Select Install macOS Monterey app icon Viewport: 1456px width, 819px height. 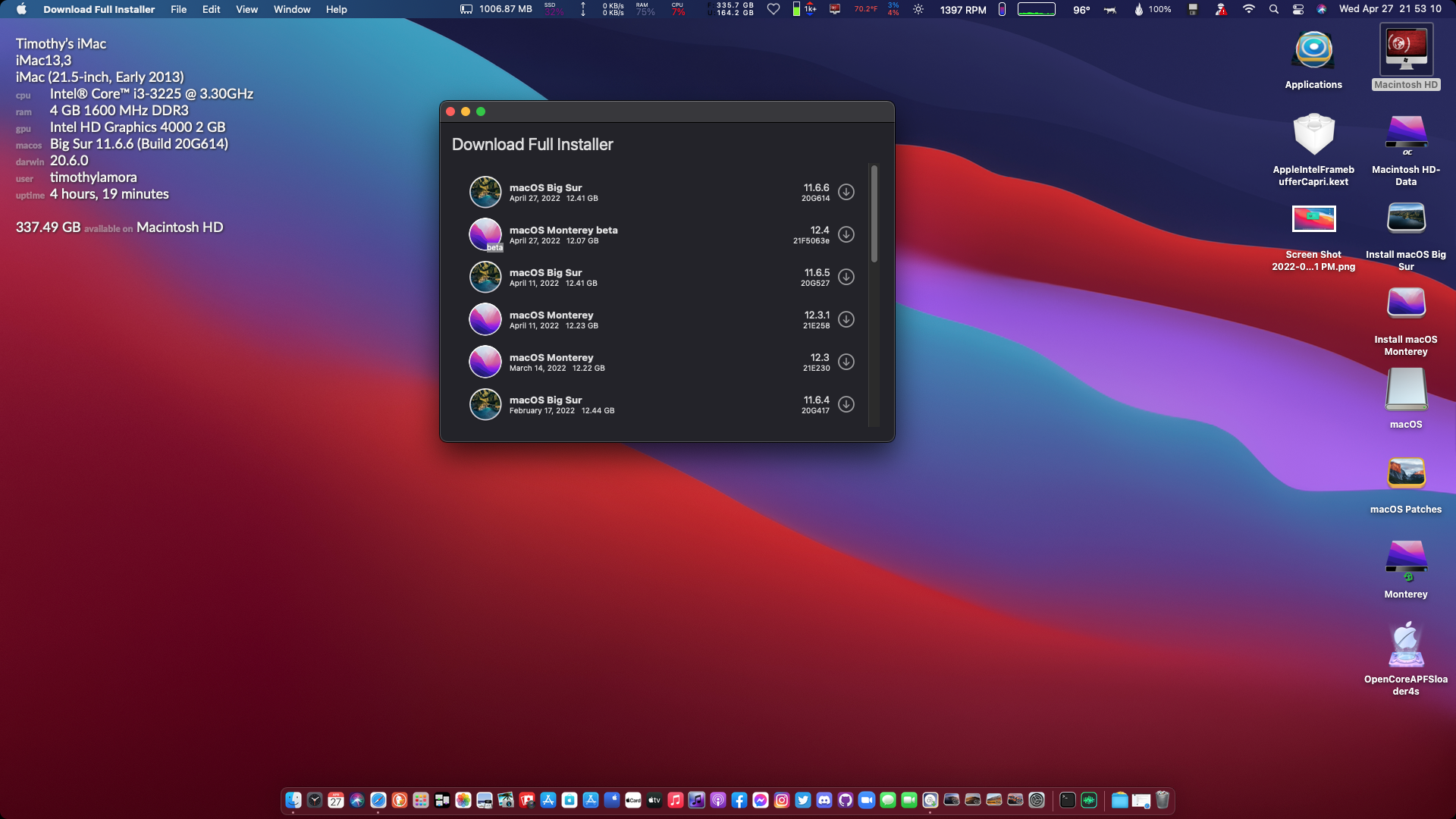[1406, 304]
